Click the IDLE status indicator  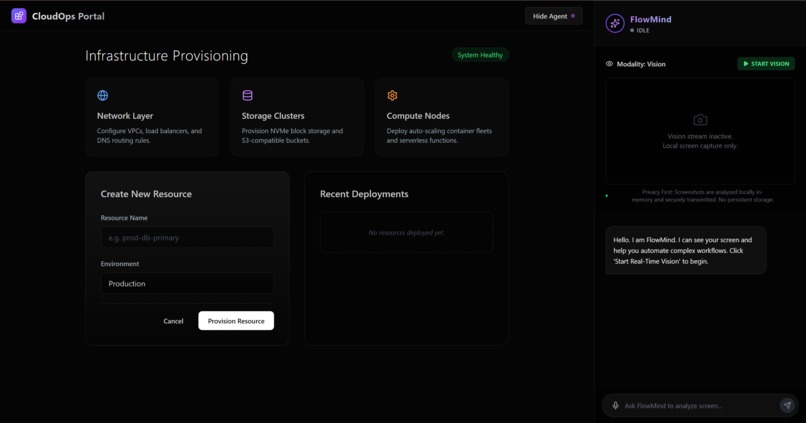coord(640,30)
